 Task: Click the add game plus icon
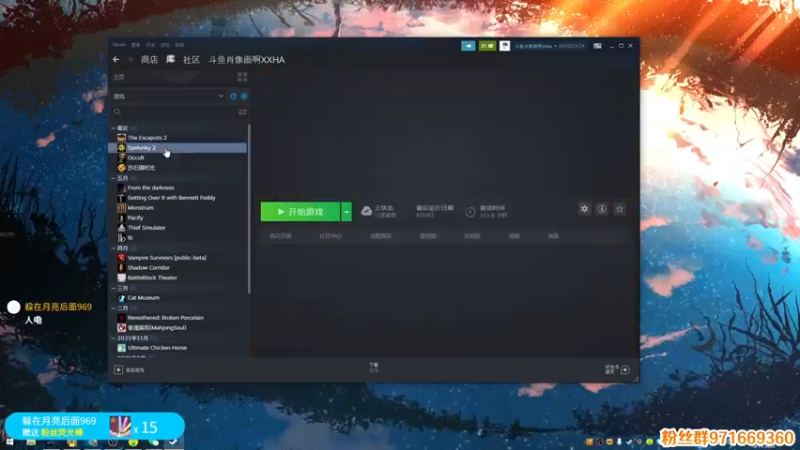point(118,369)
